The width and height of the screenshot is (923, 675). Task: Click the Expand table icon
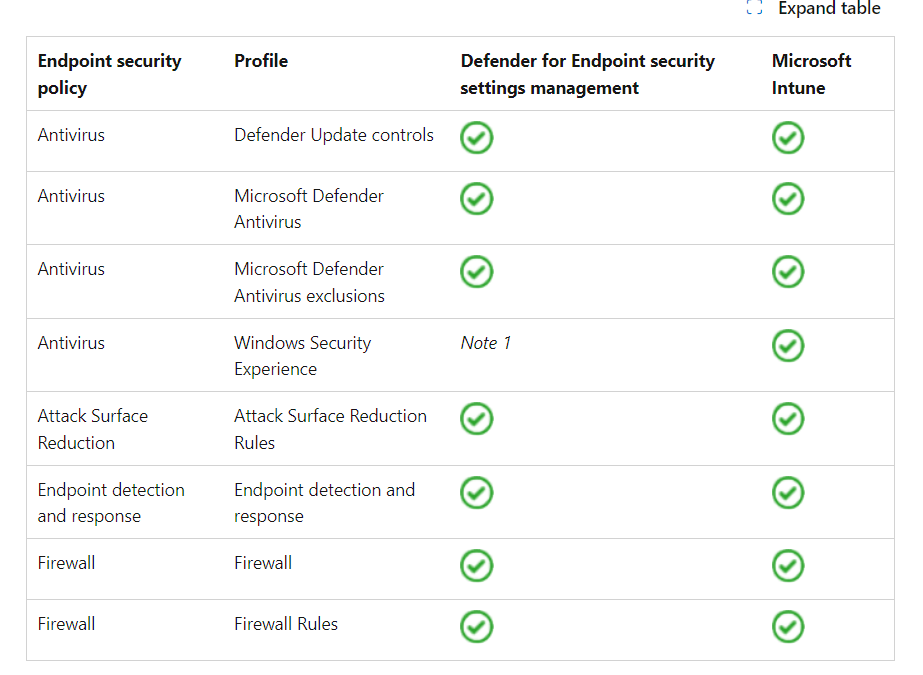tap(754, 8)
